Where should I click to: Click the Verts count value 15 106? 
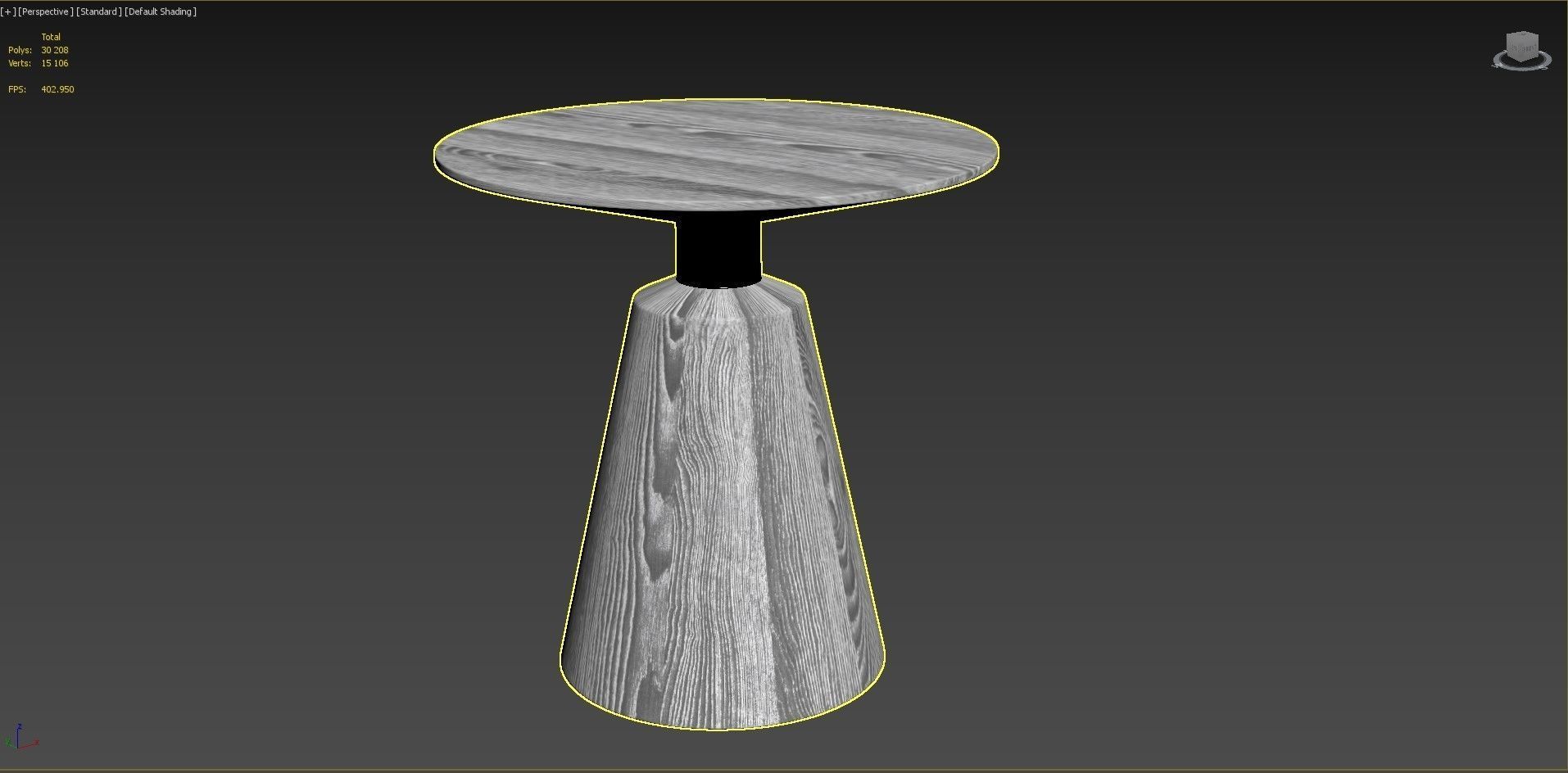click(55, 63)
